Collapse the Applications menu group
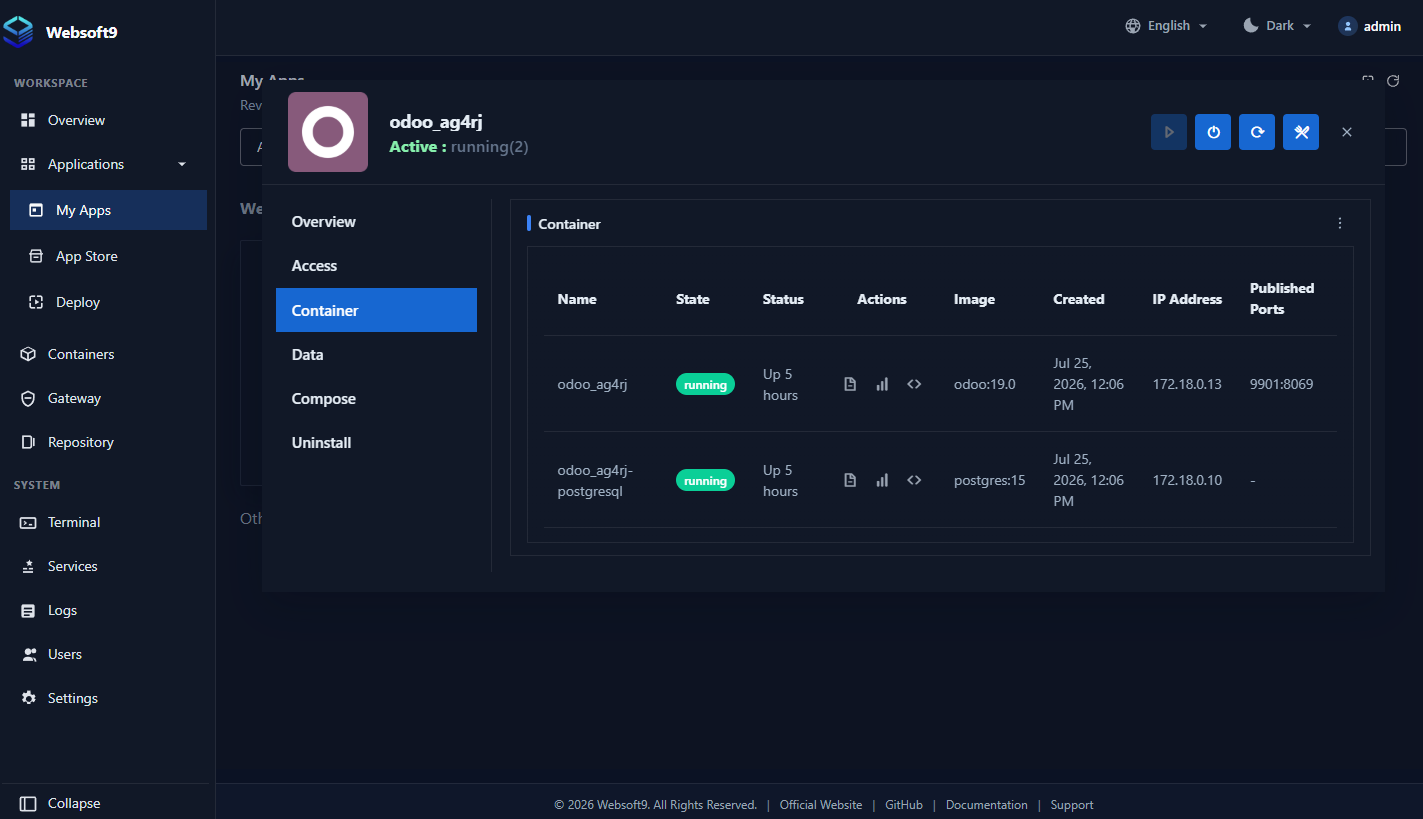Image resolution: width=1423 pixels, height=819 pixels. click(182, 164)
